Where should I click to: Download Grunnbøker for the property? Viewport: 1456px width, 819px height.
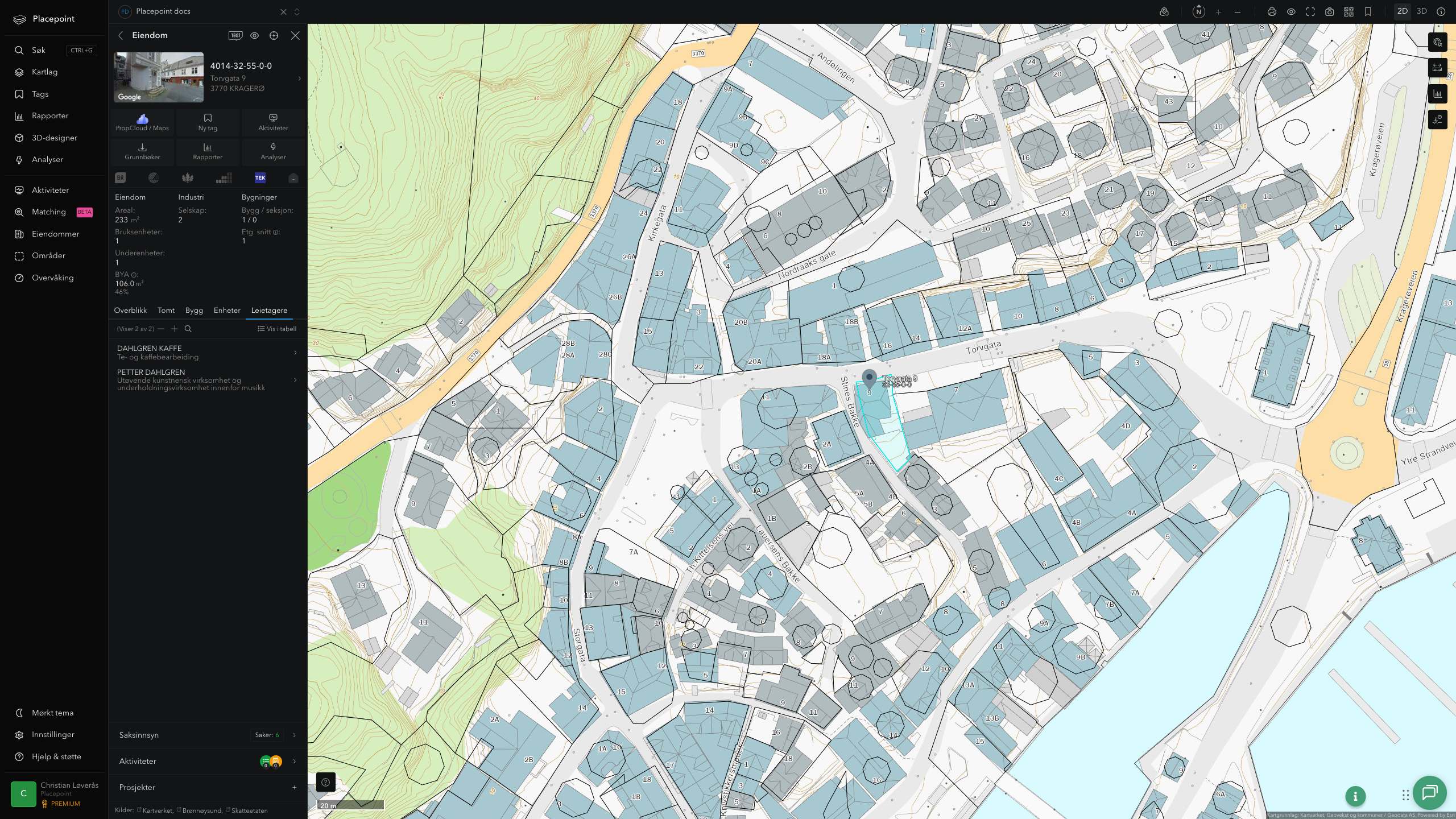[142, 151]
